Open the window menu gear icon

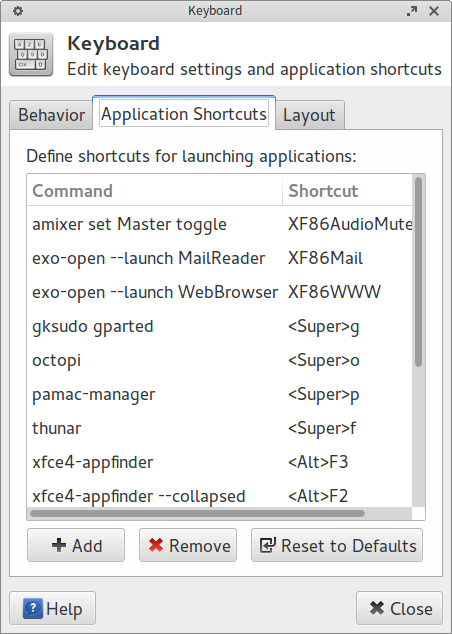18,11
